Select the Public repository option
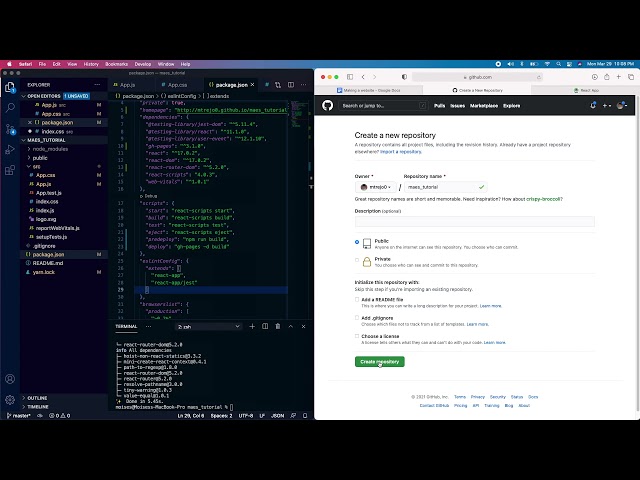The width and height of the screenshot is (640, 480). coord(357,242)
